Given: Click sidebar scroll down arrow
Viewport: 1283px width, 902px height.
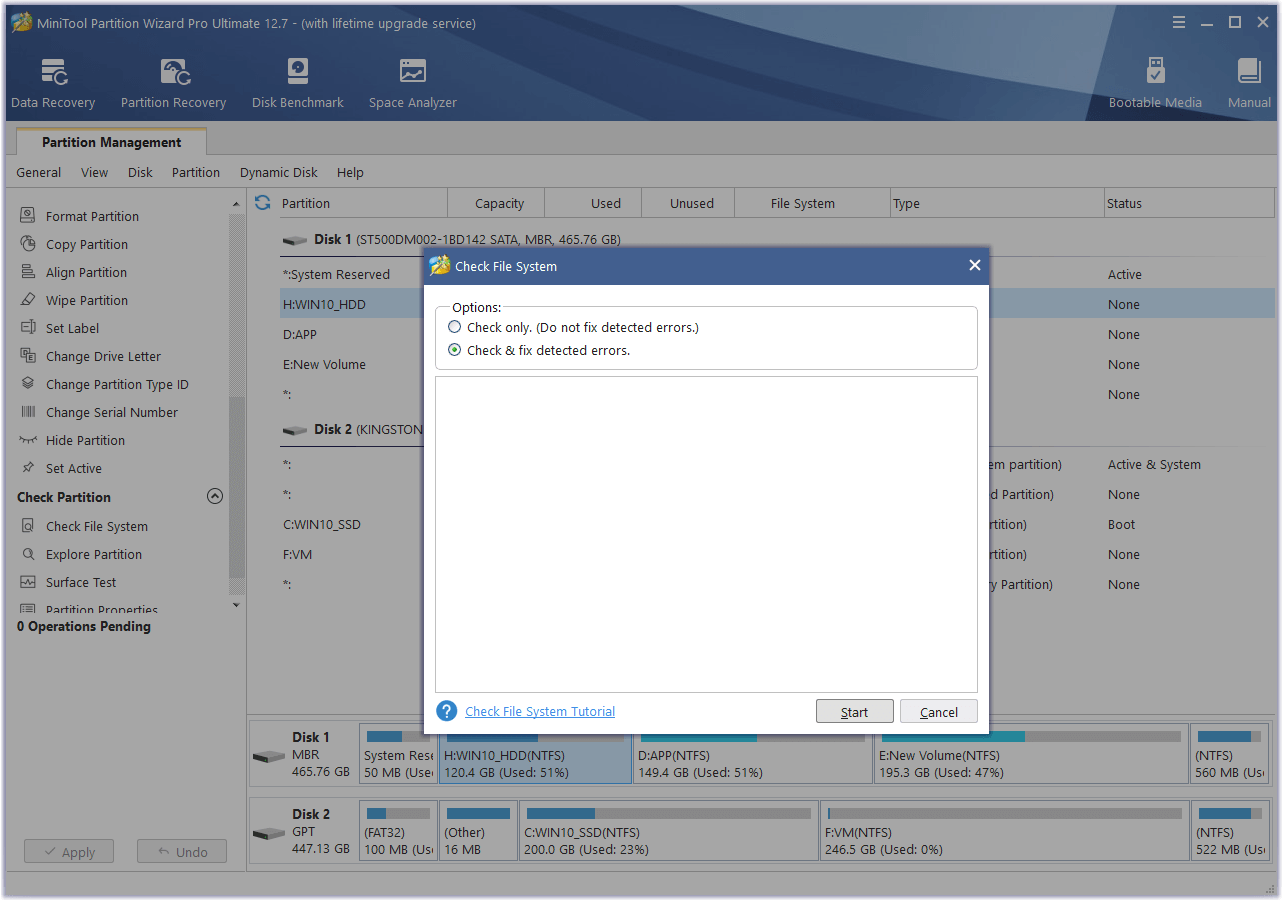Looking at the screenshot, I should [x=237, y=604].
